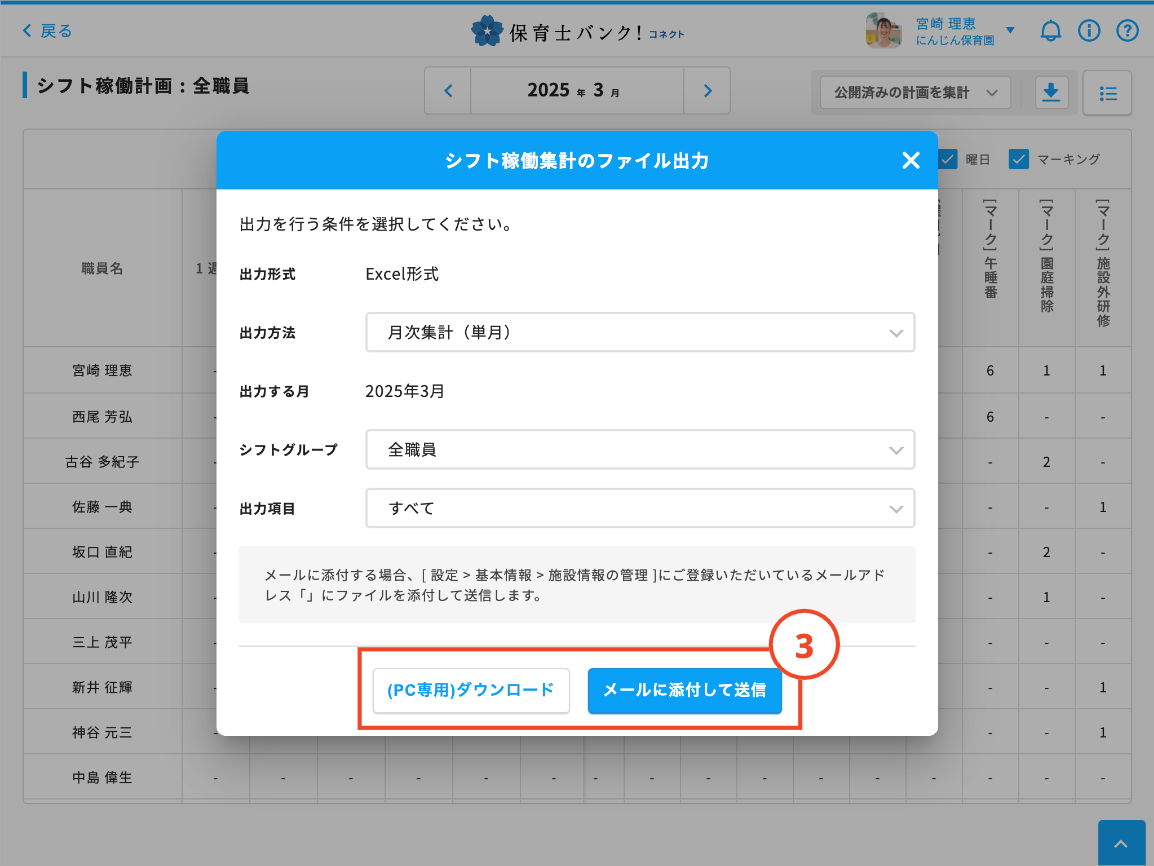Close the file output dialog
1154x866 pixels.
(910, 161)
